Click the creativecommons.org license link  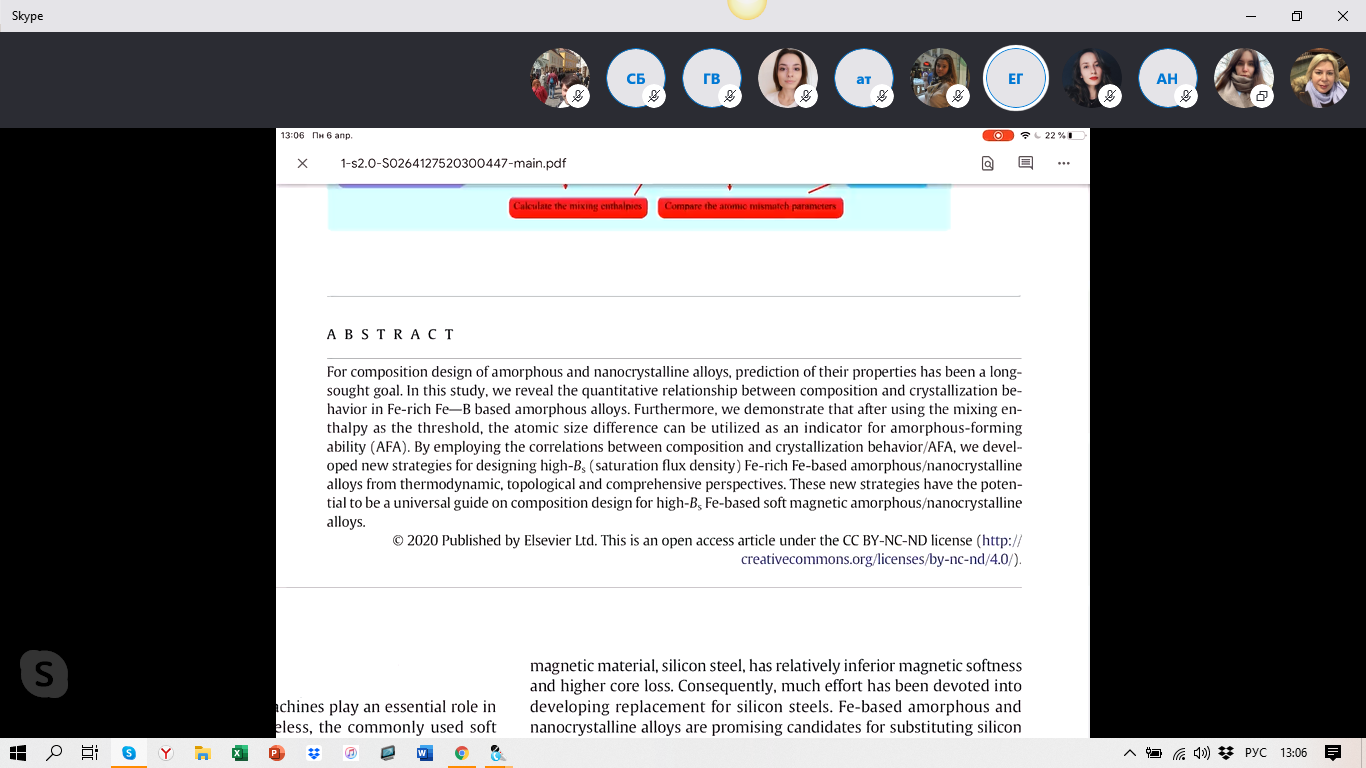point(880,559)
